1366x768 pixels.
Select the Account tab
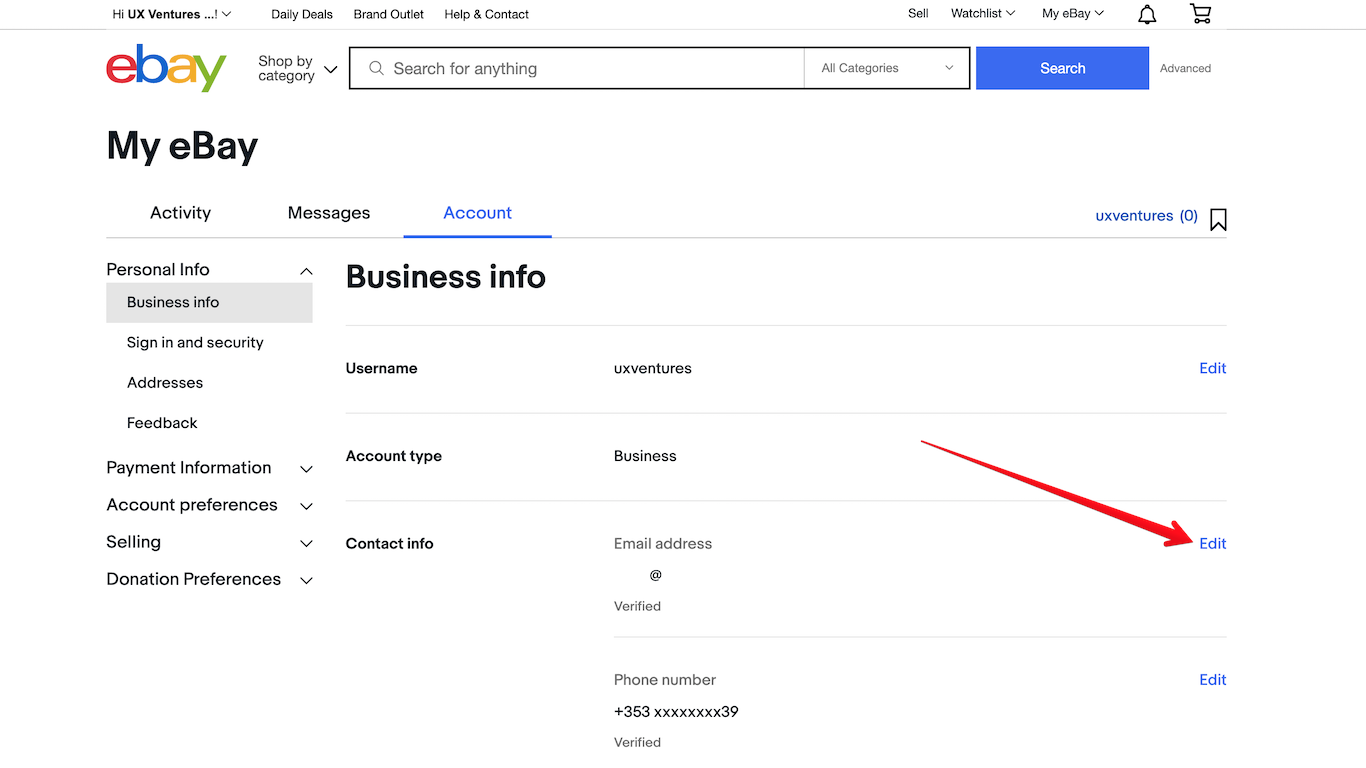pyautogui.click(x=477, y=213)
